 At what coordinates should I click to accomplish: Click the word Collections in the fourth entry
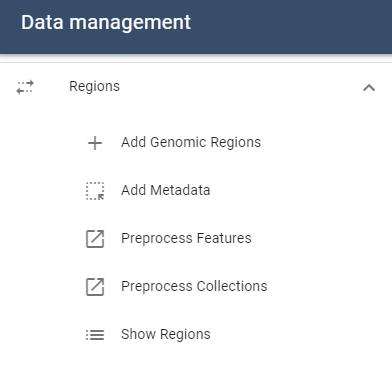tap(232, 286)
